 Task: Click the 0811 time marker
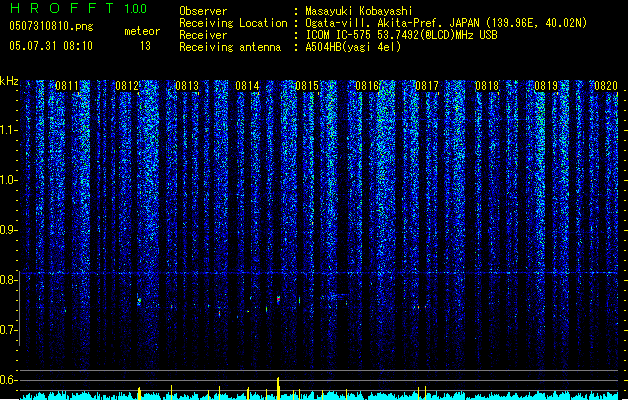pos(67,86)
